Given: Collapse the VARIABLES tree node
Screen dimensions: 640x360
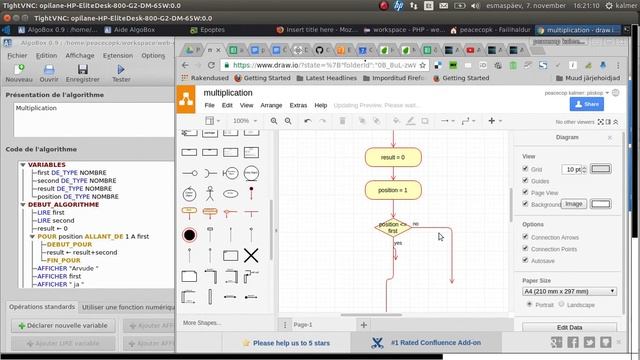Looking at the screenshot, I should tap(23, 164).
